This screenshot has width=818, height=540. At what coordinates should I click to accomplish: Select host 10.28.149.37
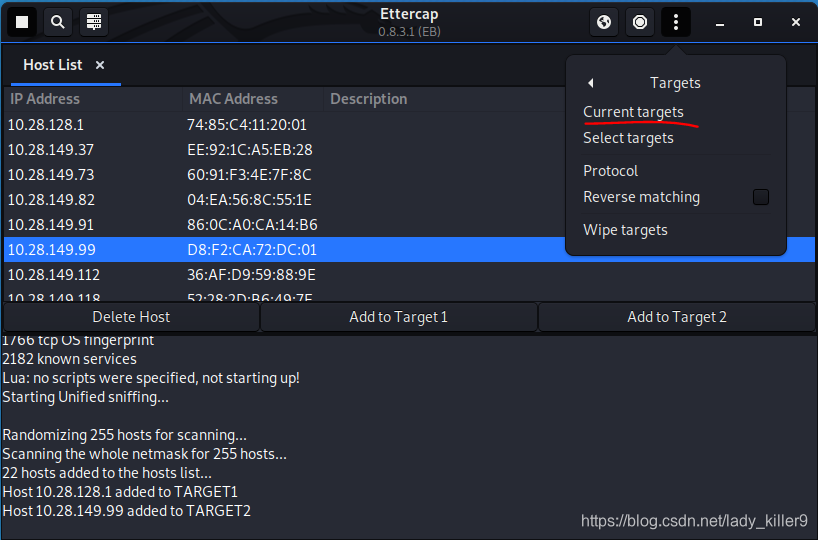[x=51, y=150]
